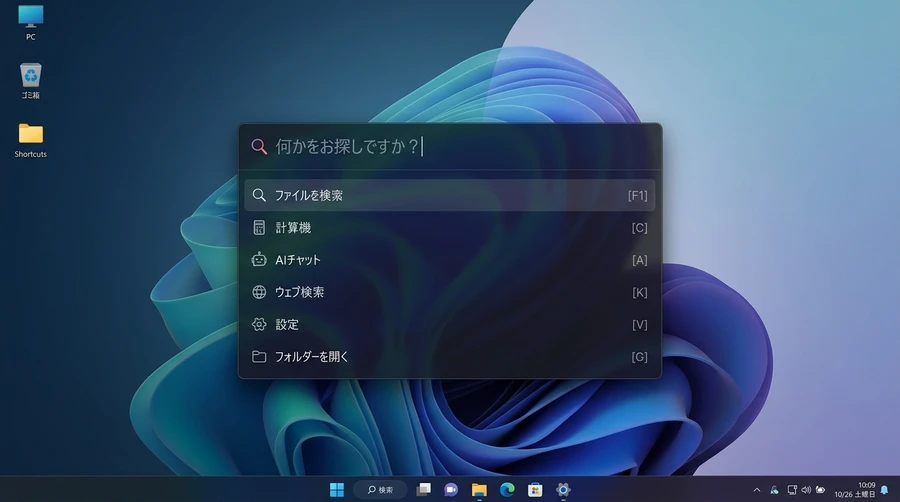Click the taskbar 検索 search box

(380, 489)
